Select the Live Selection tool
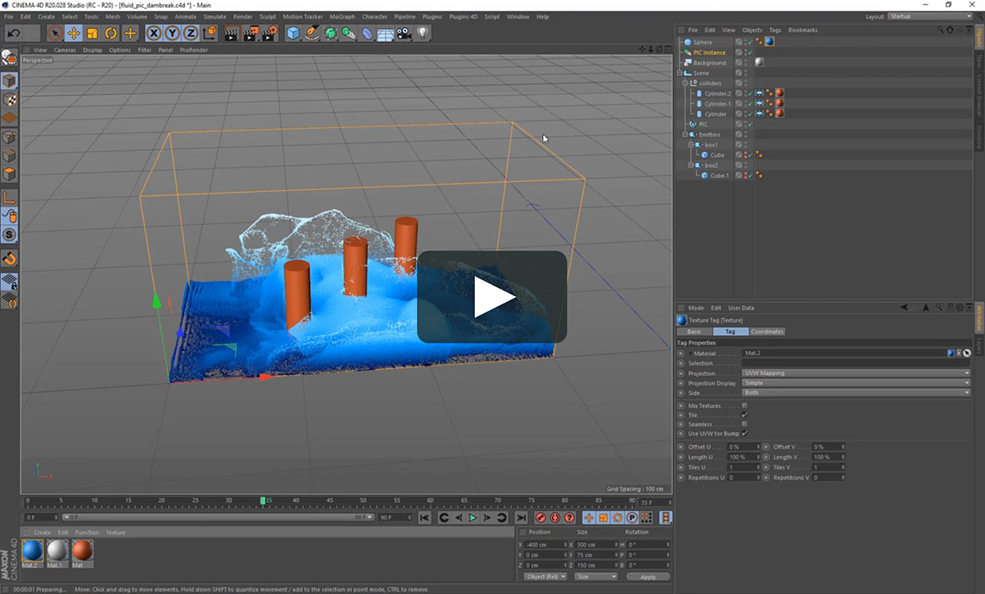This screenshot has height=594, width=985. pyautogui.click(x=54, y=33)
